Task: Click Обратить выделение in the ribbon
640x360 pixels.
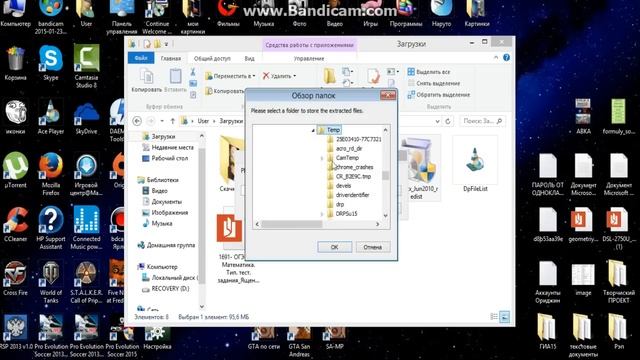Action: point(439,95)
